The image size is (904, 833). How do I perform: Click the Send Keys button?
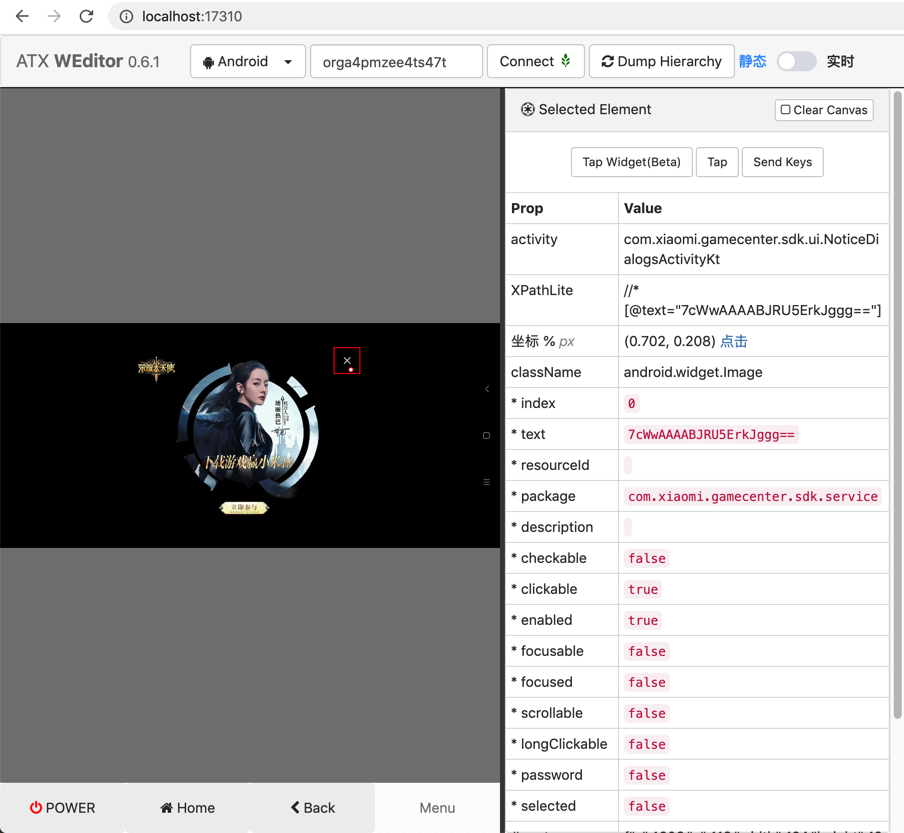pyautogui.click(x=782, y=162)
